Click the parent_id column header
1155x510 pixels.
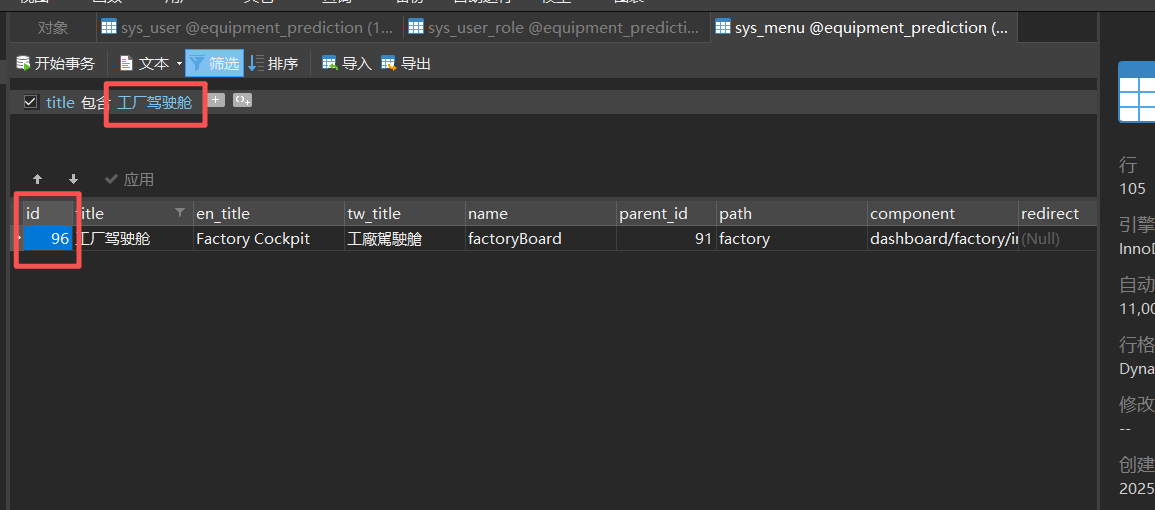666,214
